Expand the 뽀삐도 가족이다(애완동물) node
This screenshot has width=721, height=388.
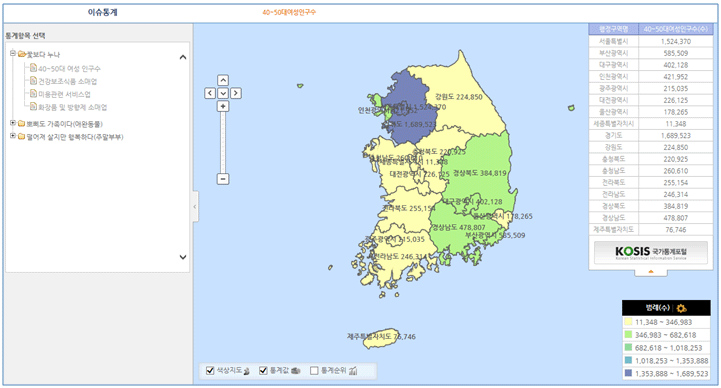[x=13, y=123]
